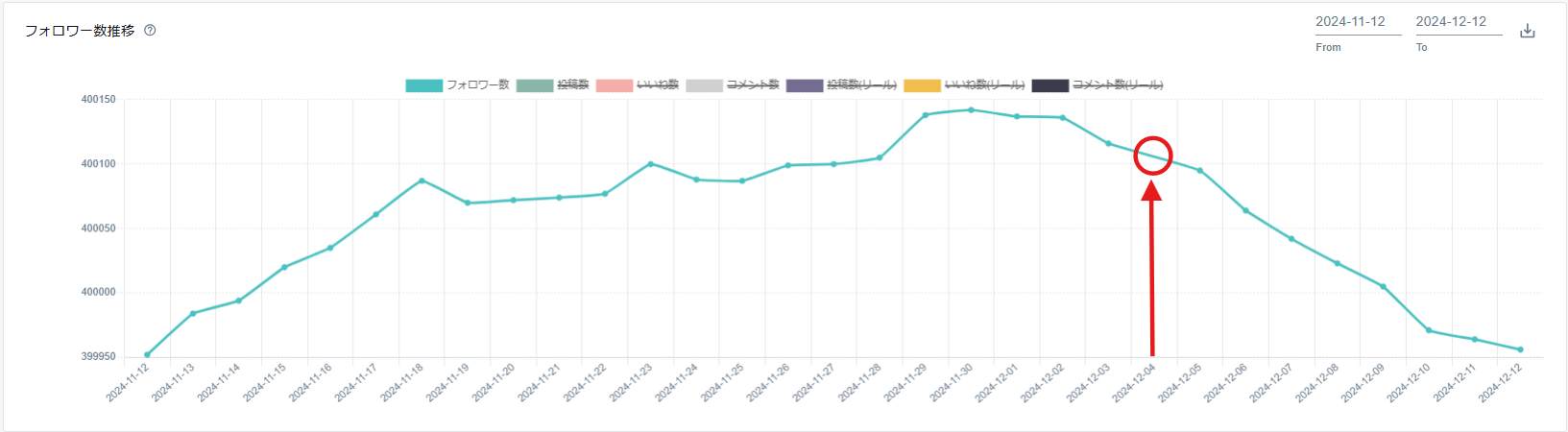Open the From date field 2024-11-12
This screenshot has width=1568, height=432.
tap(1358, 22)
